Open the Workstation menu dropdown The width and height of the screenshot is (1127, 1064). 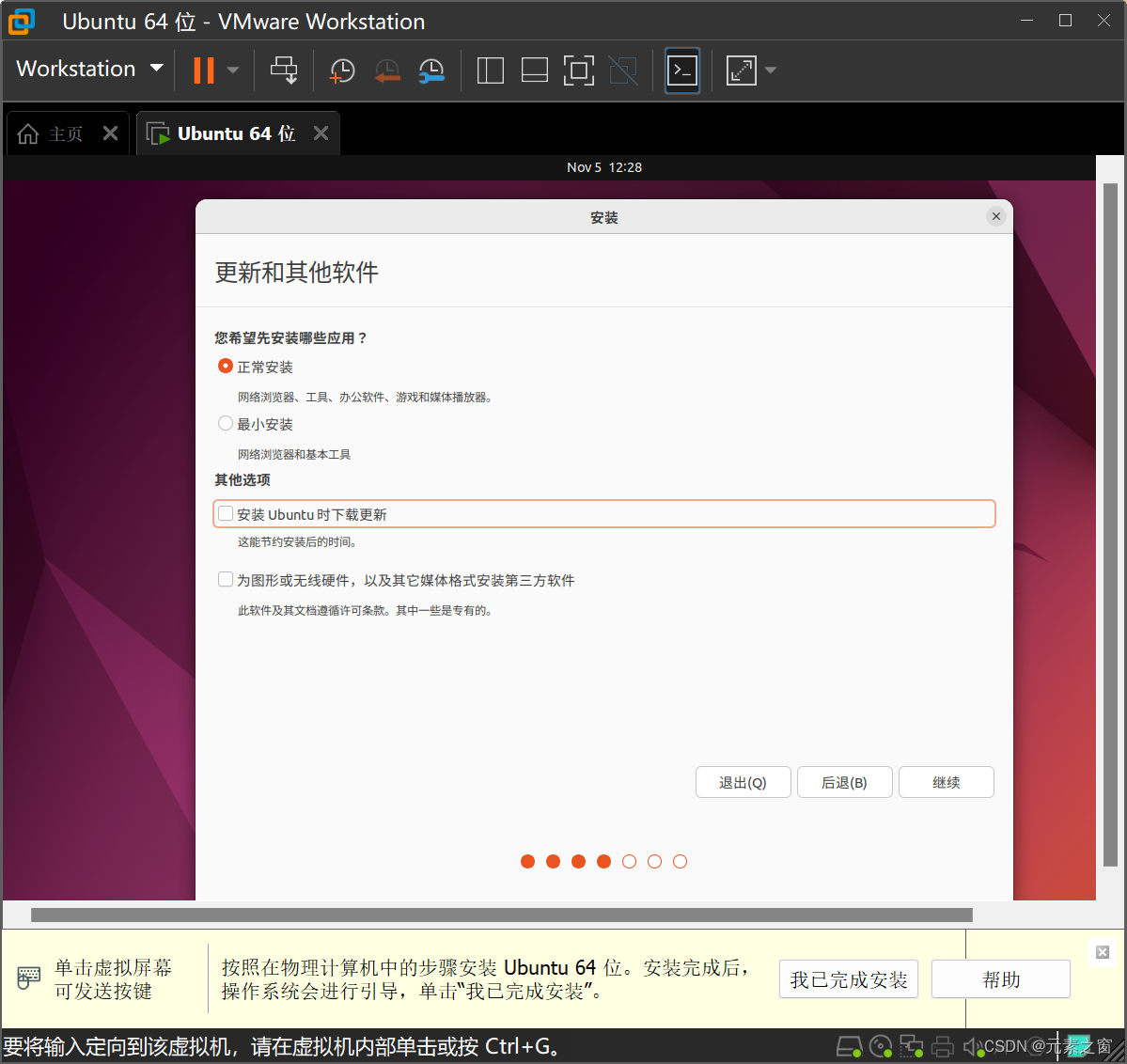click(x=90, y=69)
